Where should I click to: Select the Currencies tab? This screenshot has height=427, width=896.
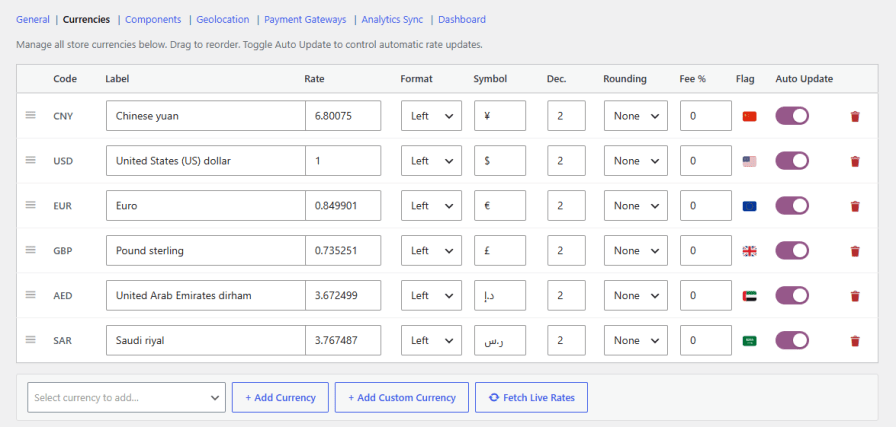(x=86, y=19)
